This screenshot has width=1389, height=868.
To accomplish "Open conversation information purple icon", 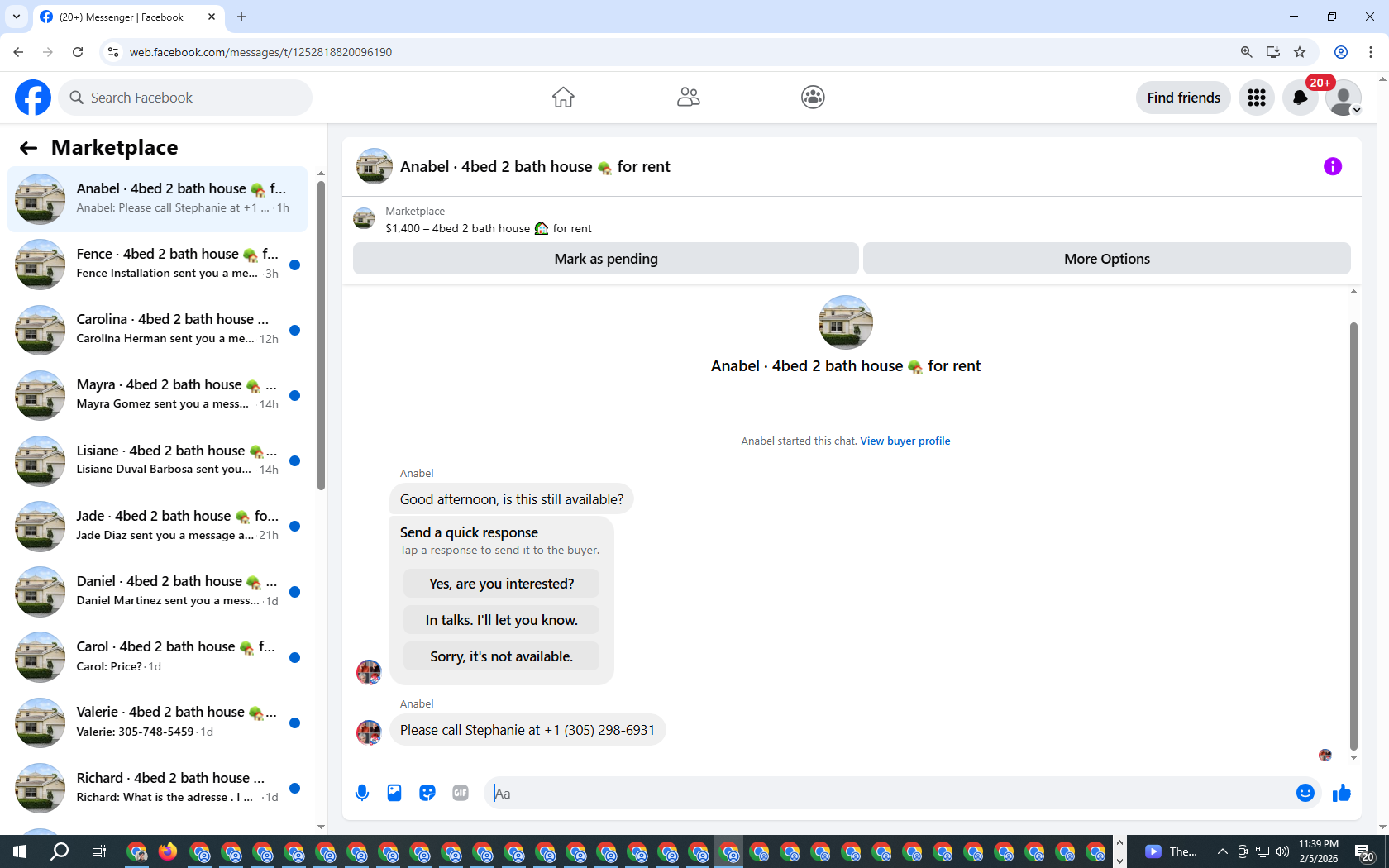I will coord(1333,166).
